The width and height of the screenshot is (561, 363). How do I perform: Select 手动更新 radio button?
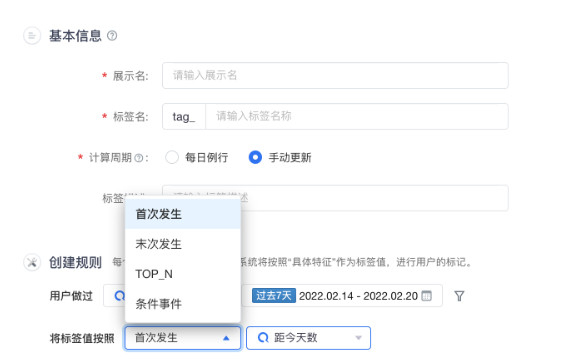(x=255, y=157)
